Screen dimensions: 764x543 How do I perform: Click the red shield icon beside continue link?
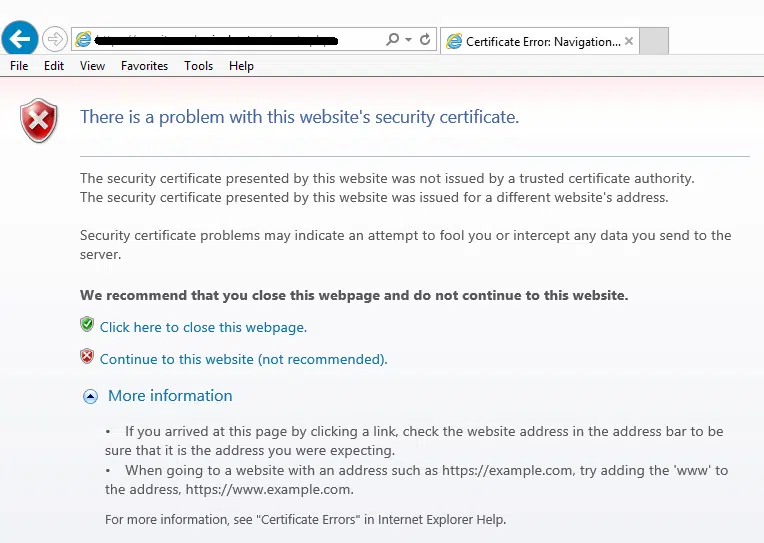(87, 357)
